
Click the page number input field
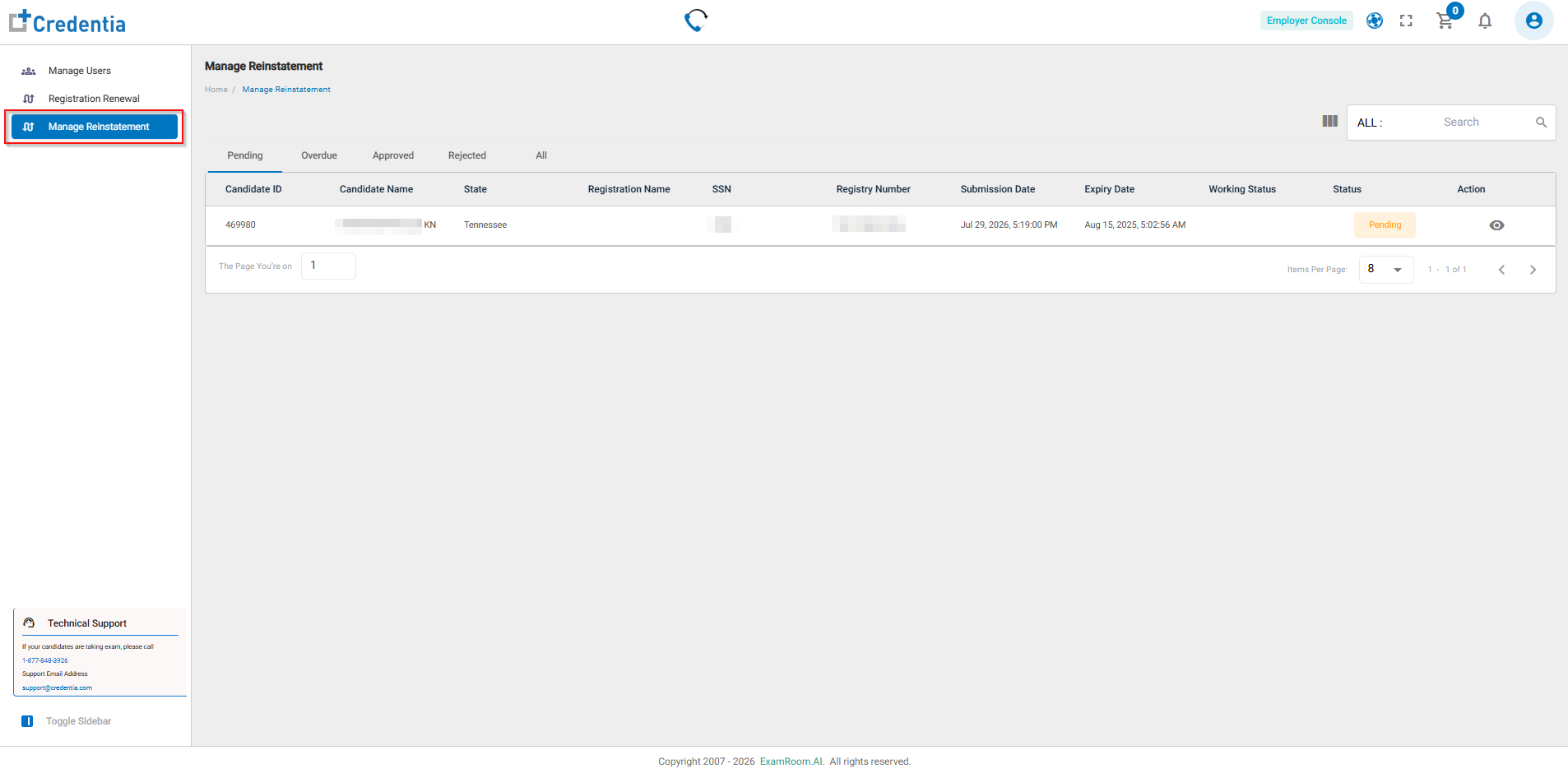(328, 266)
